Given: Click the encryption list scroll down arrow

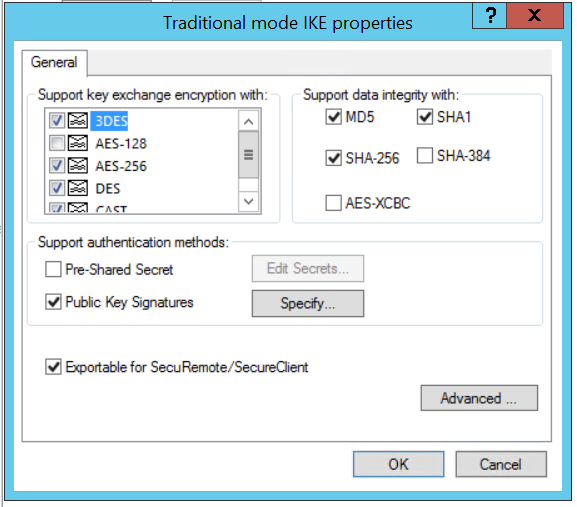Looking at the screenshot, I should (x=248, y=202).
